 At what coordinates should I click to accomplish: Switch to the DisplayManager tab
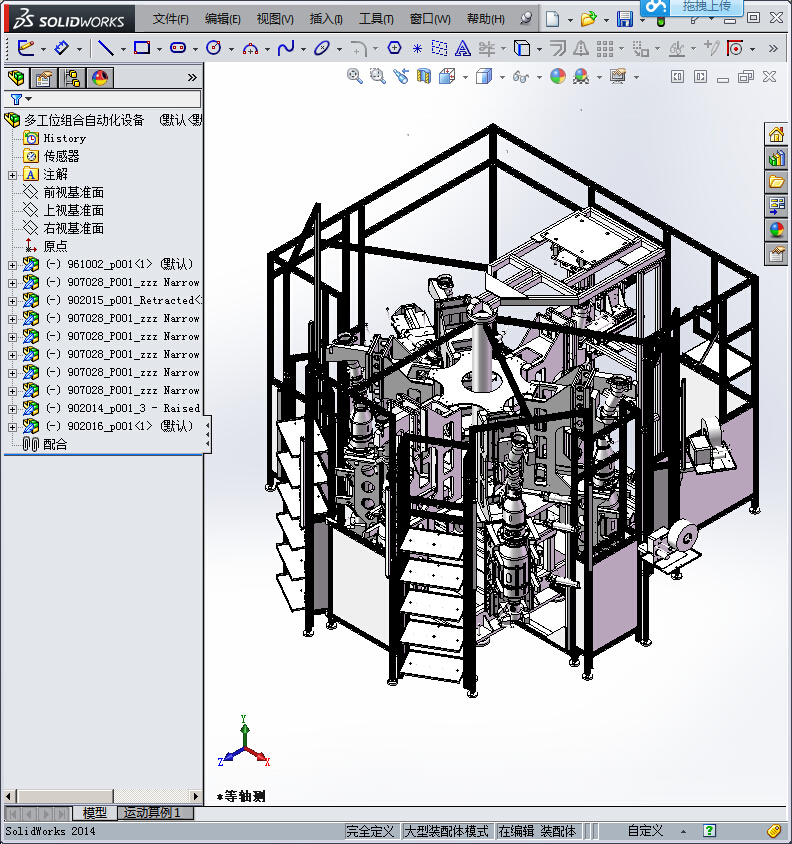(100, 78)
